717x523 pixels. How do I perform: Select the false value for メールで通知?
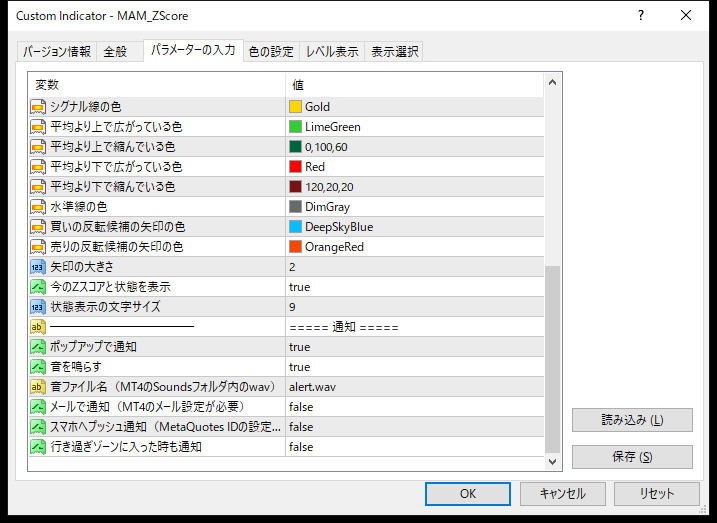(415, 407)
